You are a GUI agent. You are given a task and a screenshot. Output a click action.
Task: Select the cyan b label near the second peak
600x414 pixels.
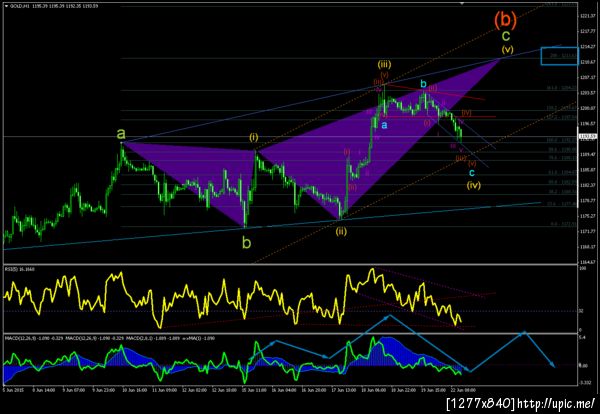423,84
